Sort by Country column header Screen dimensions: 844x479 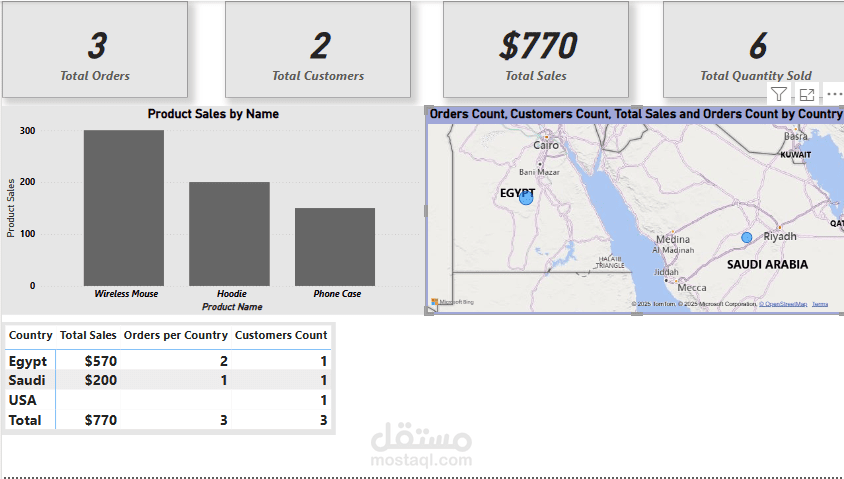(31, 335)
